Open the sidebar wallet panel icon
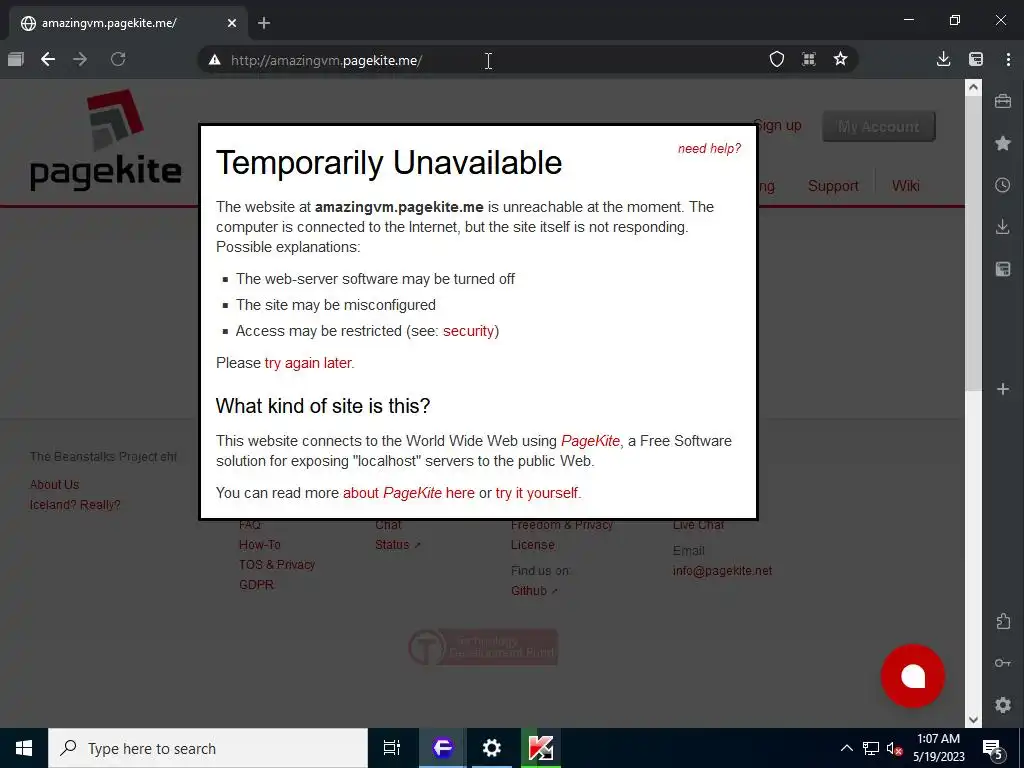1024x768 pixels. pyautogui.click(x=1003, y=268)
